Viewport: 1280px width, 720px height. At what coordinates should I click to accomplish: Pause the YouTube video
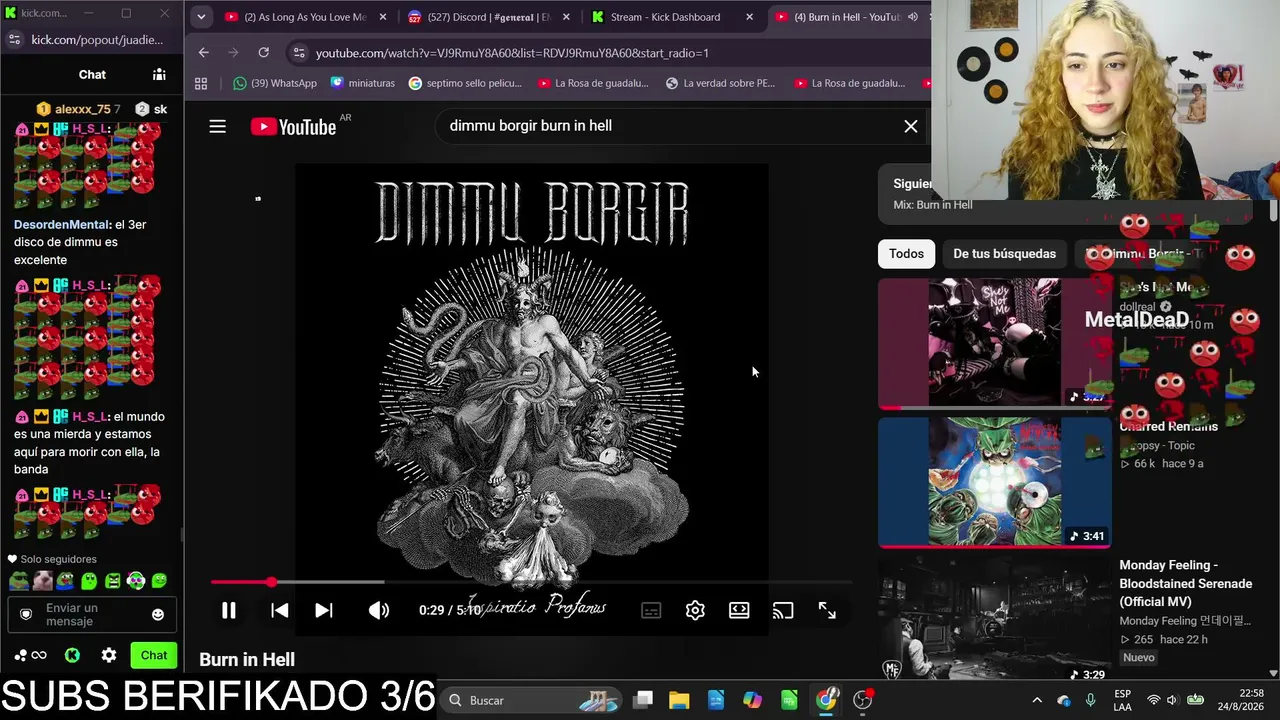click(x=228, y=610)
